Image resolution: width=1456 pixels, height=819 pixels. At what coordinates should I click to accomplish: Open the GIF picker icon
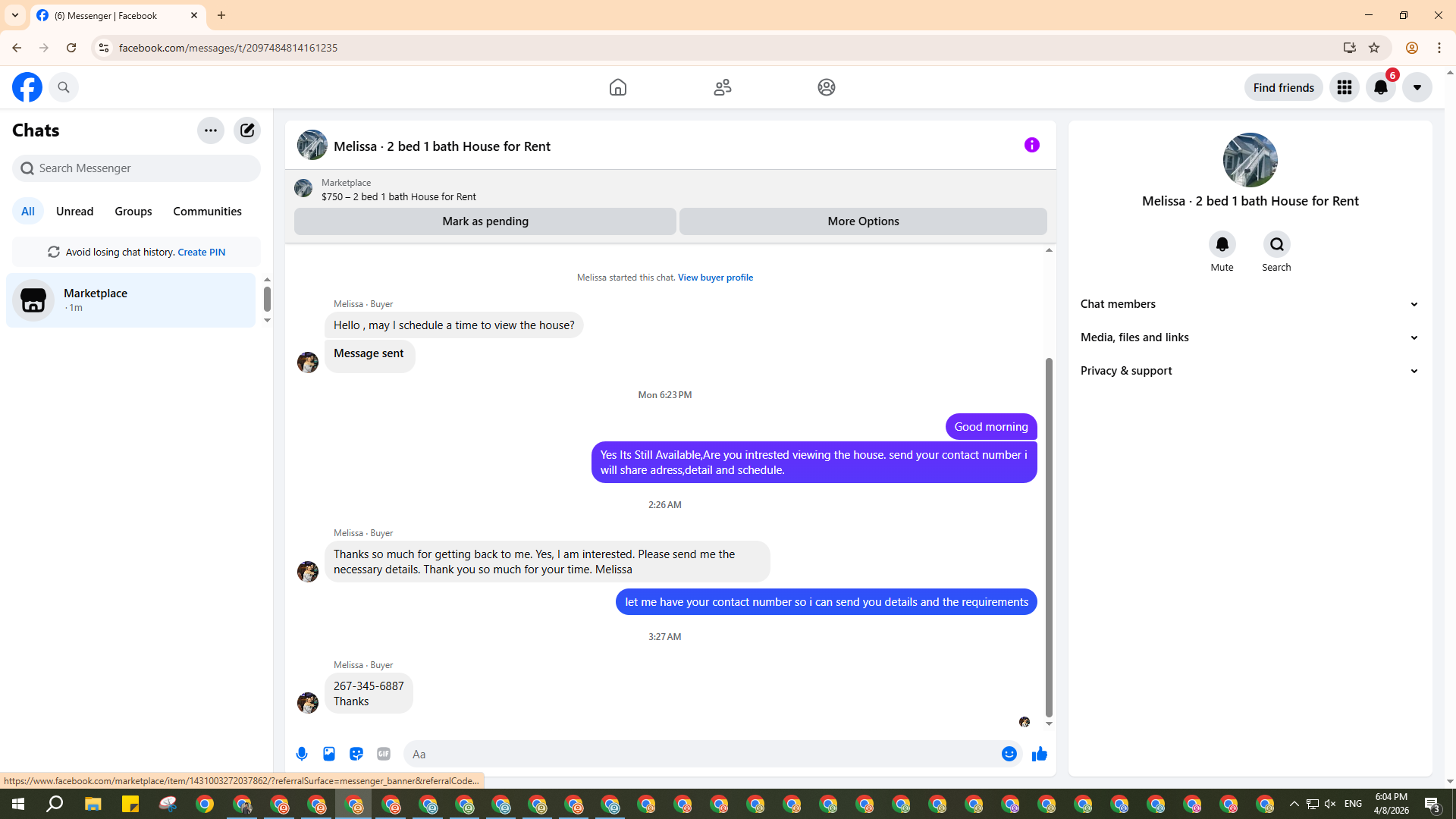pyautogui.click(x=384, y=754)
